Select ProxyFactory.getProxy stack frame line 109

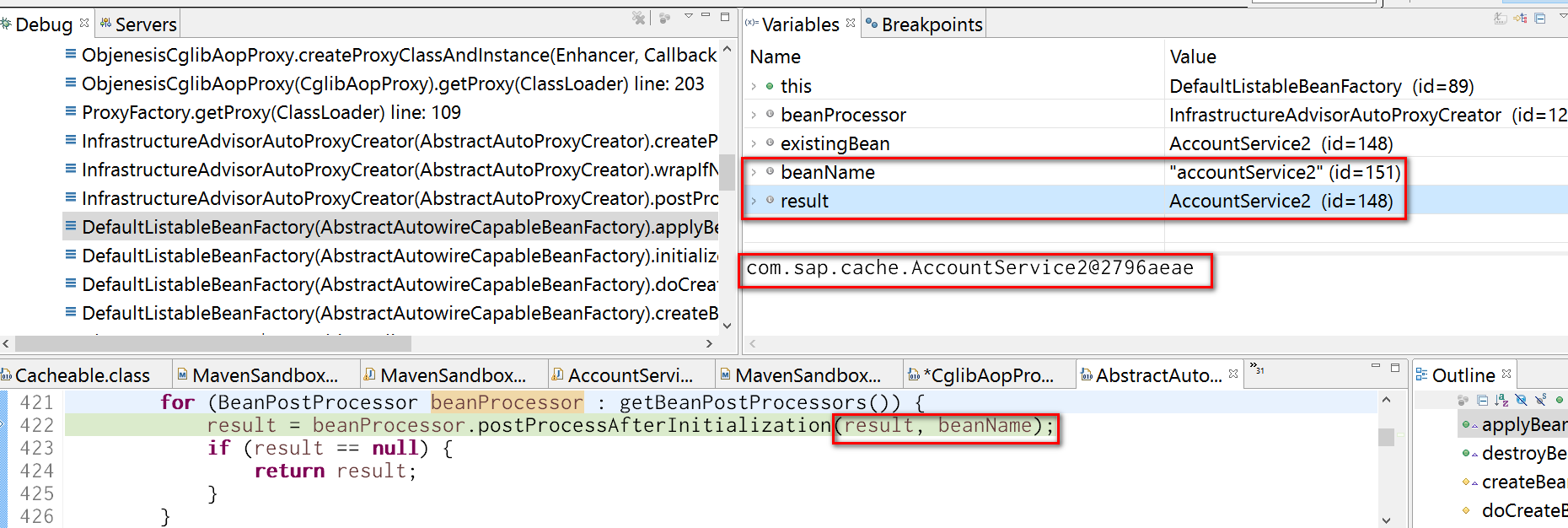pyautogui.click(x=271, y=112)
